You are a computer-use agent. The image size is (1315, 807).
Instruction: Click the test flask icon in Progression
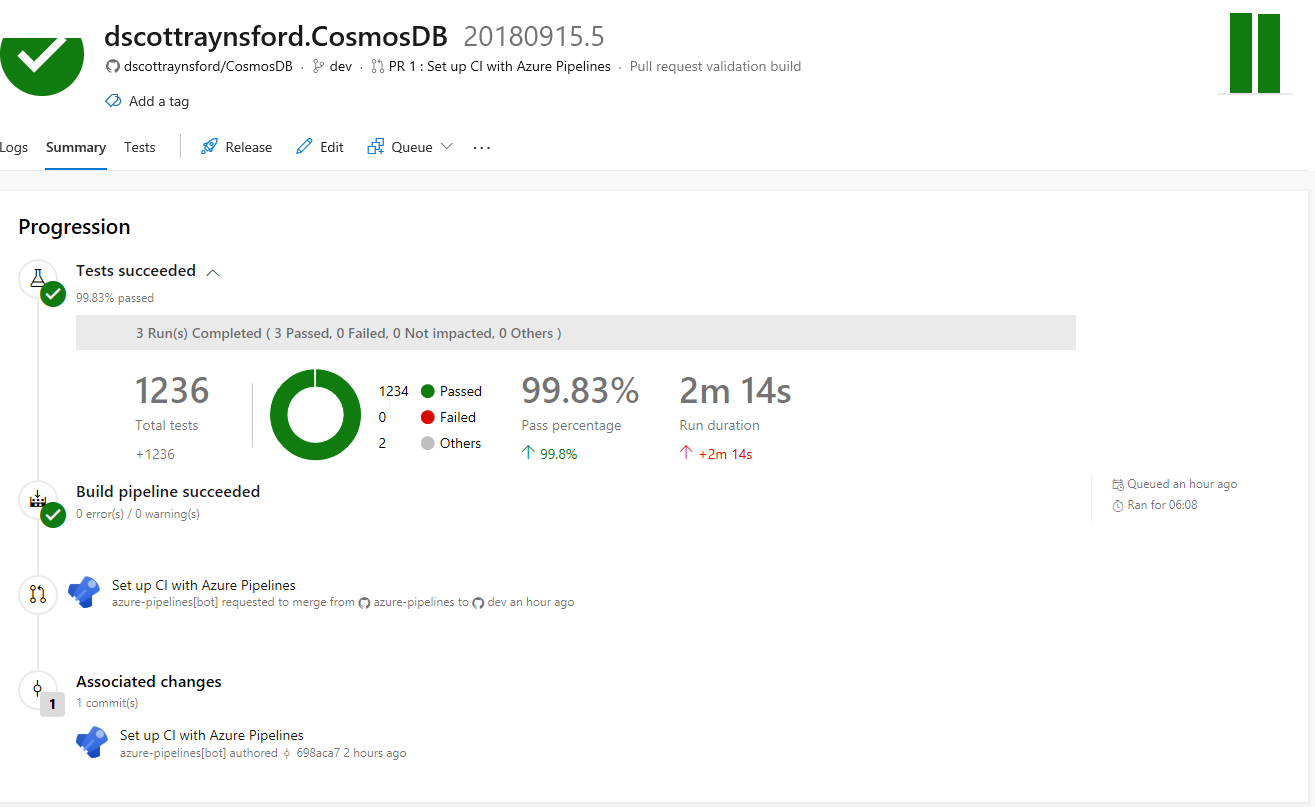coord(38,278)
